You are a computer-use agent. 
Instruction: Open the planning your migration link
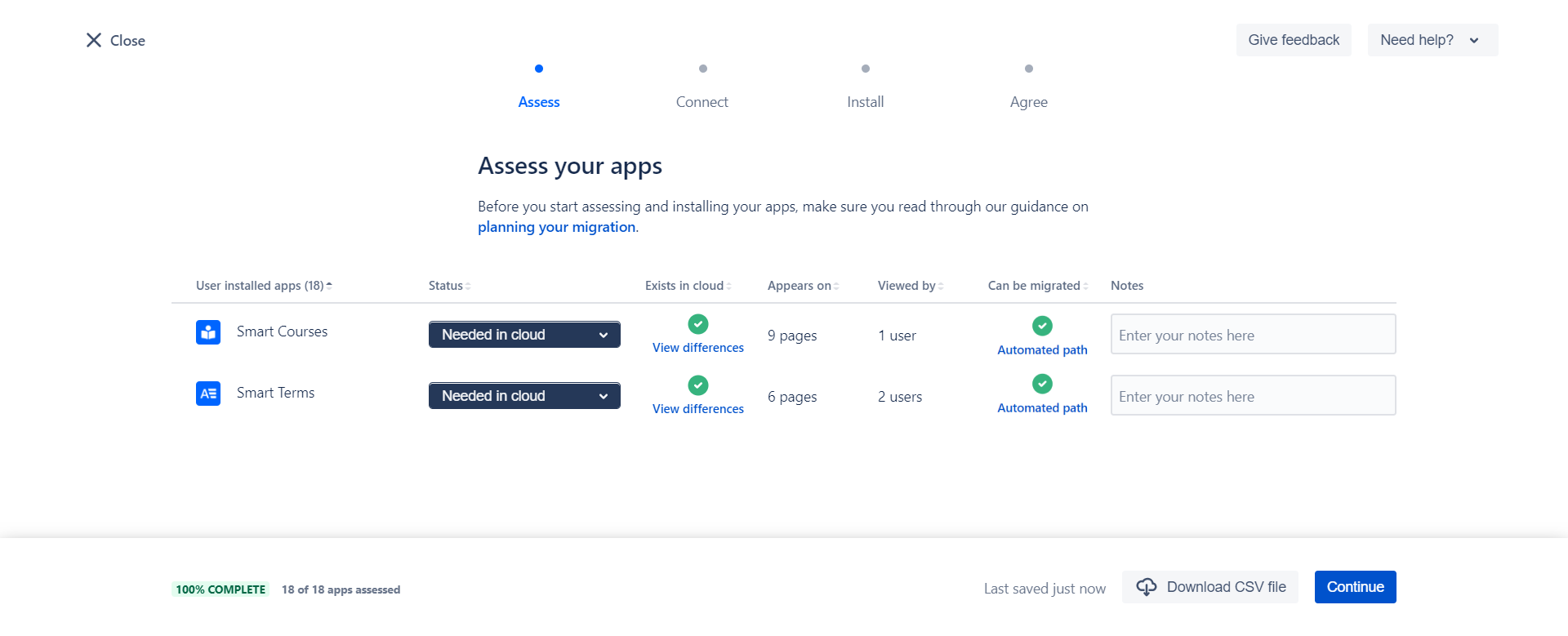pyautogui.click(x=557, y=227)
